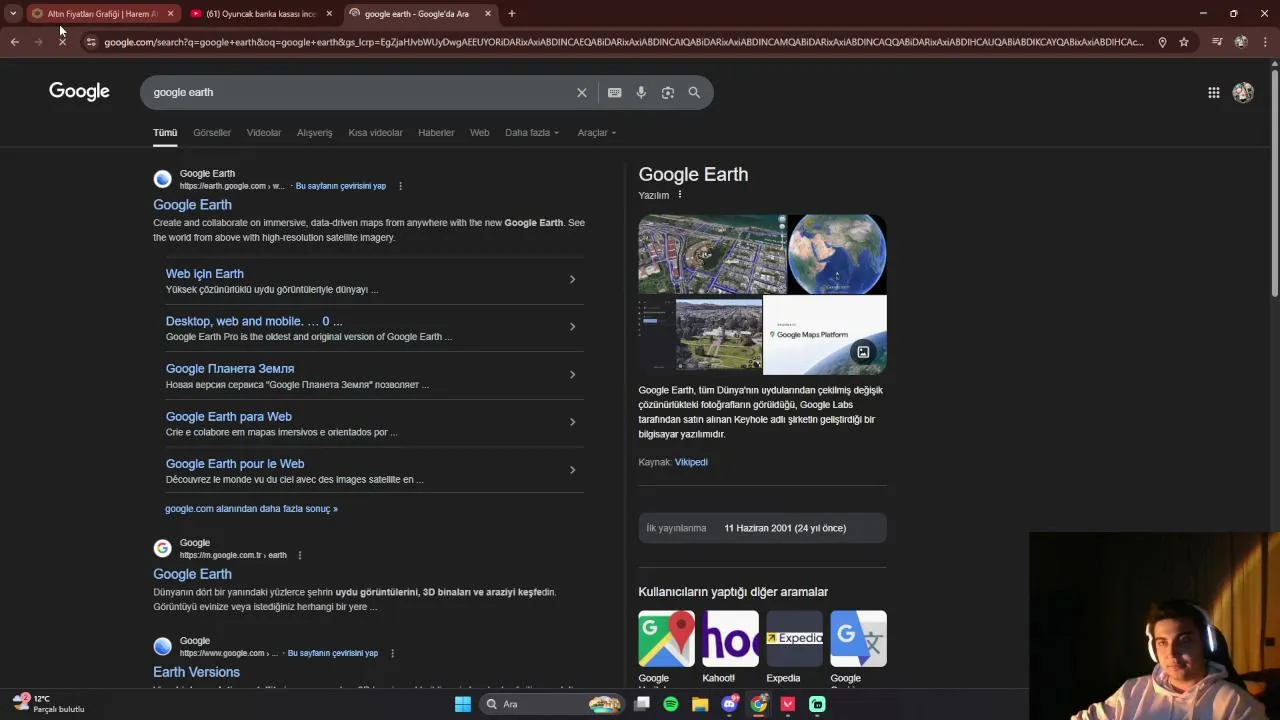Click the Google logo
Image resolution: width=1280 pixels, height=720 pixels.
[79, 92]
